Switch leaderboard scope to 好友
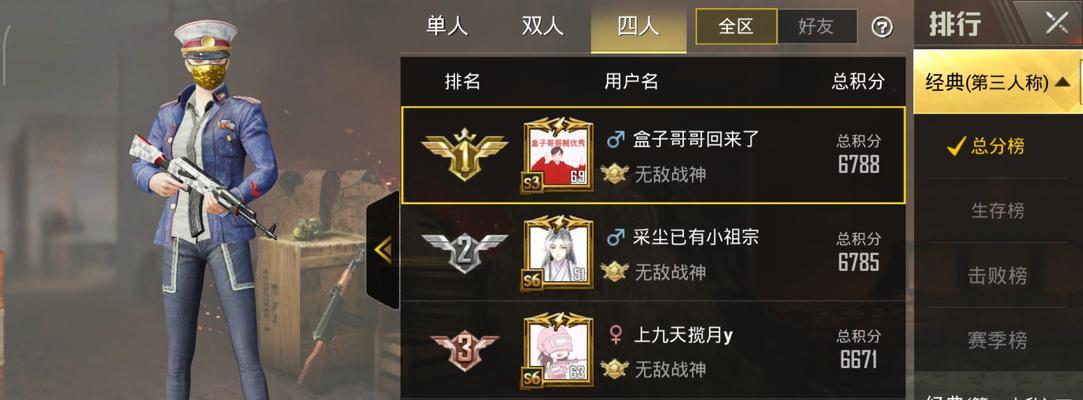The height and width of the screenshot is (400, 1083). click(817, 26)
